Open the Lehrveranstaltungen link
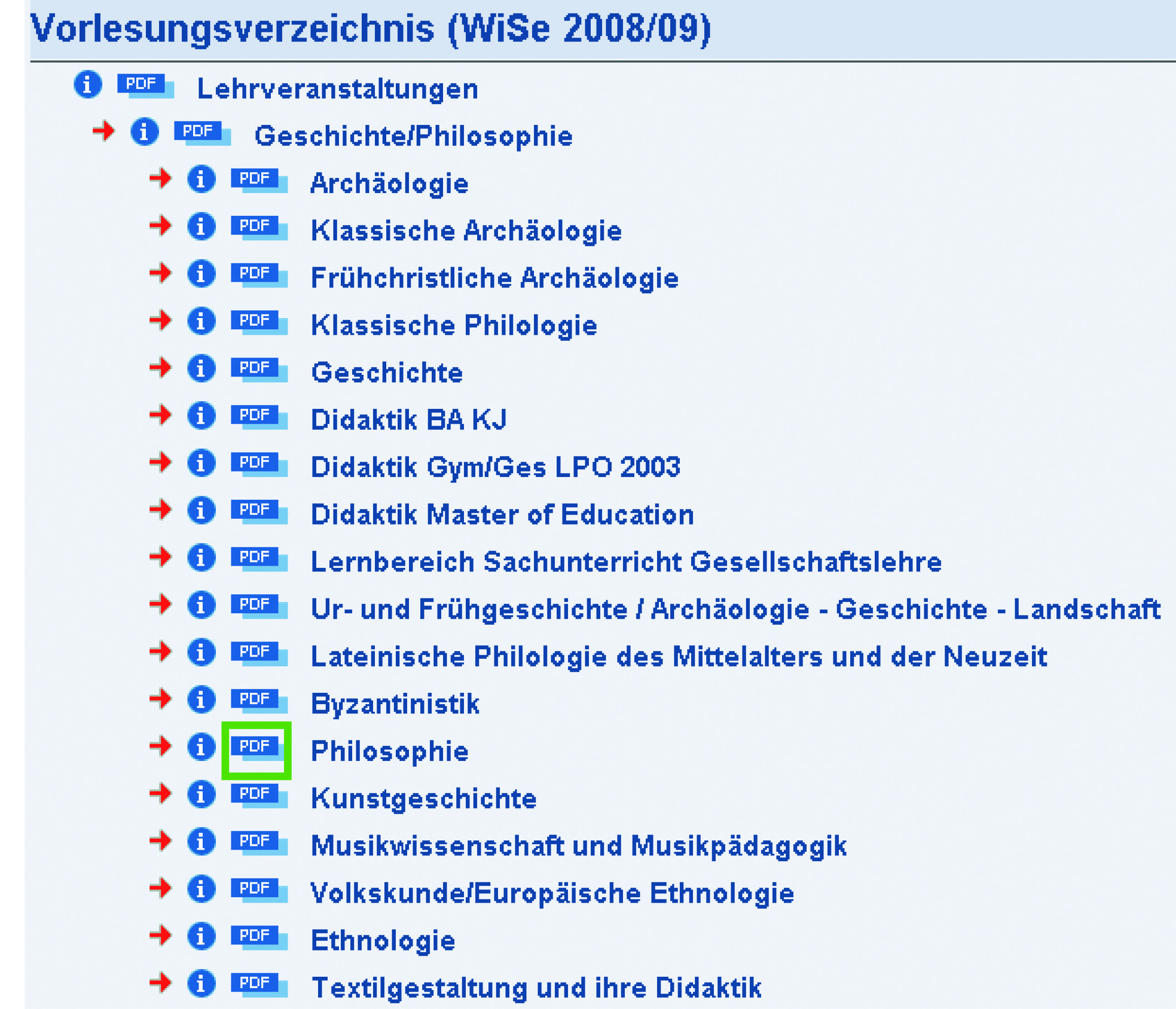Viewport: 1176px width, 1009px height. tap(337, 89)
